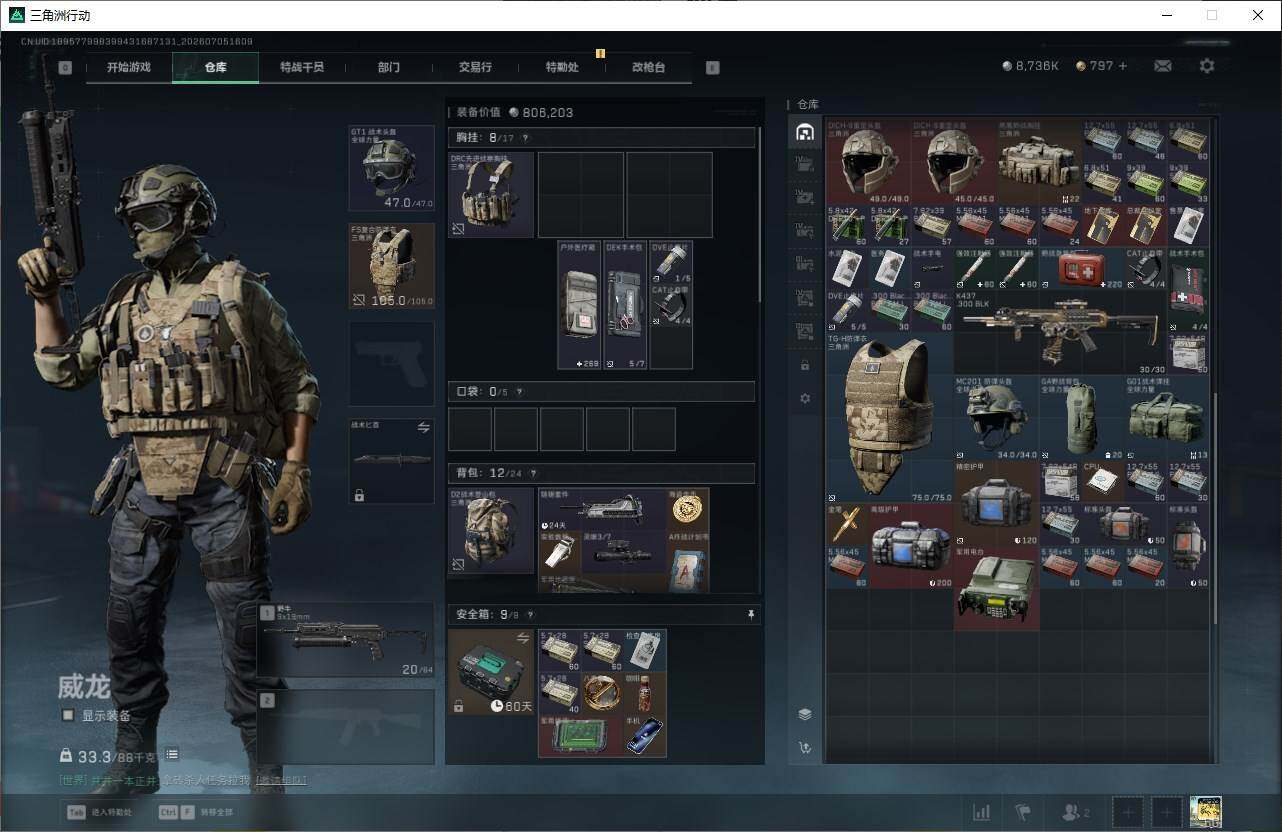Click the flag icon in bottom bar
Screen dimensions: 1282x832
[1023, 812]
